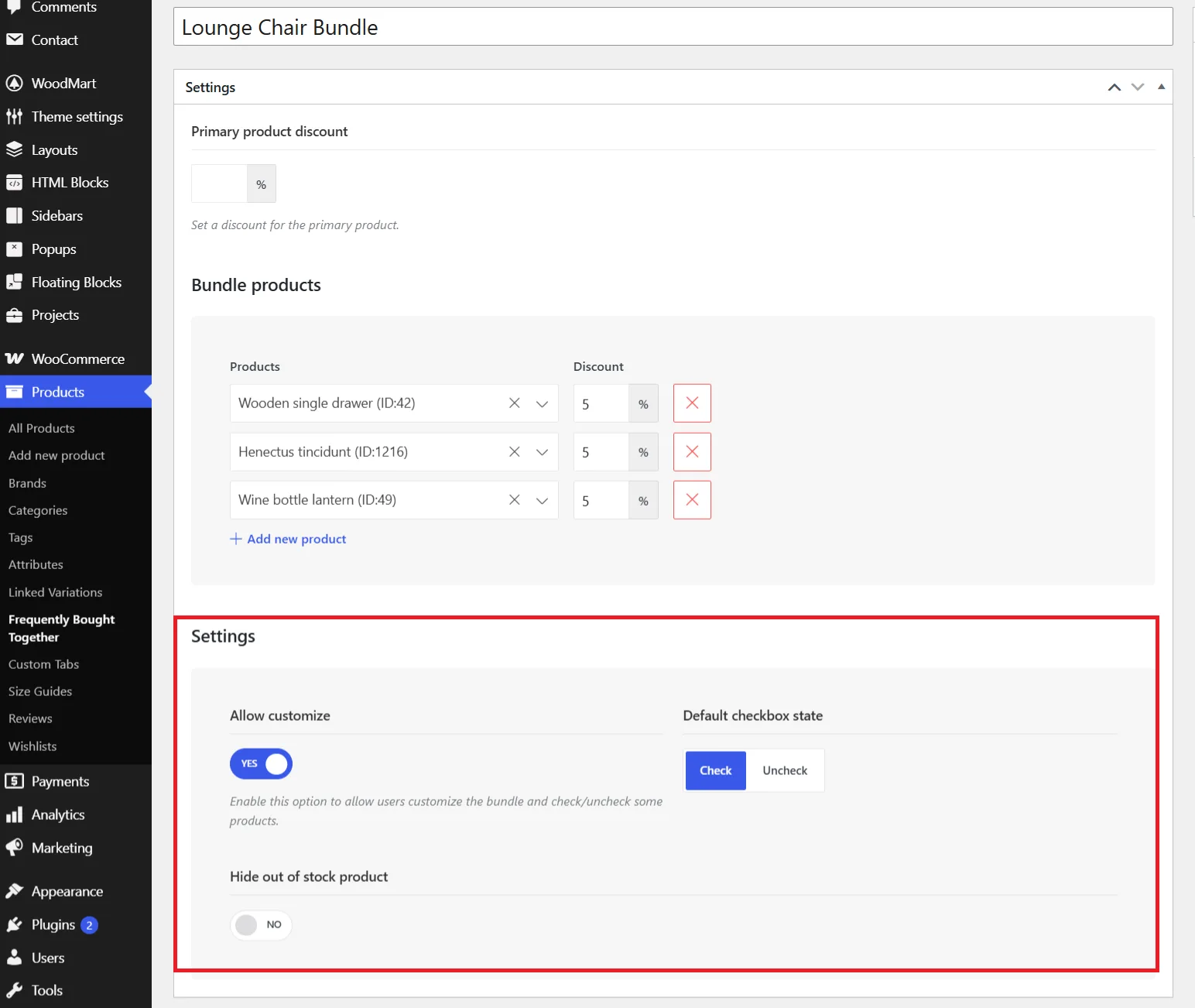Clear the Wooden single drawer selection

coord(514,403)
